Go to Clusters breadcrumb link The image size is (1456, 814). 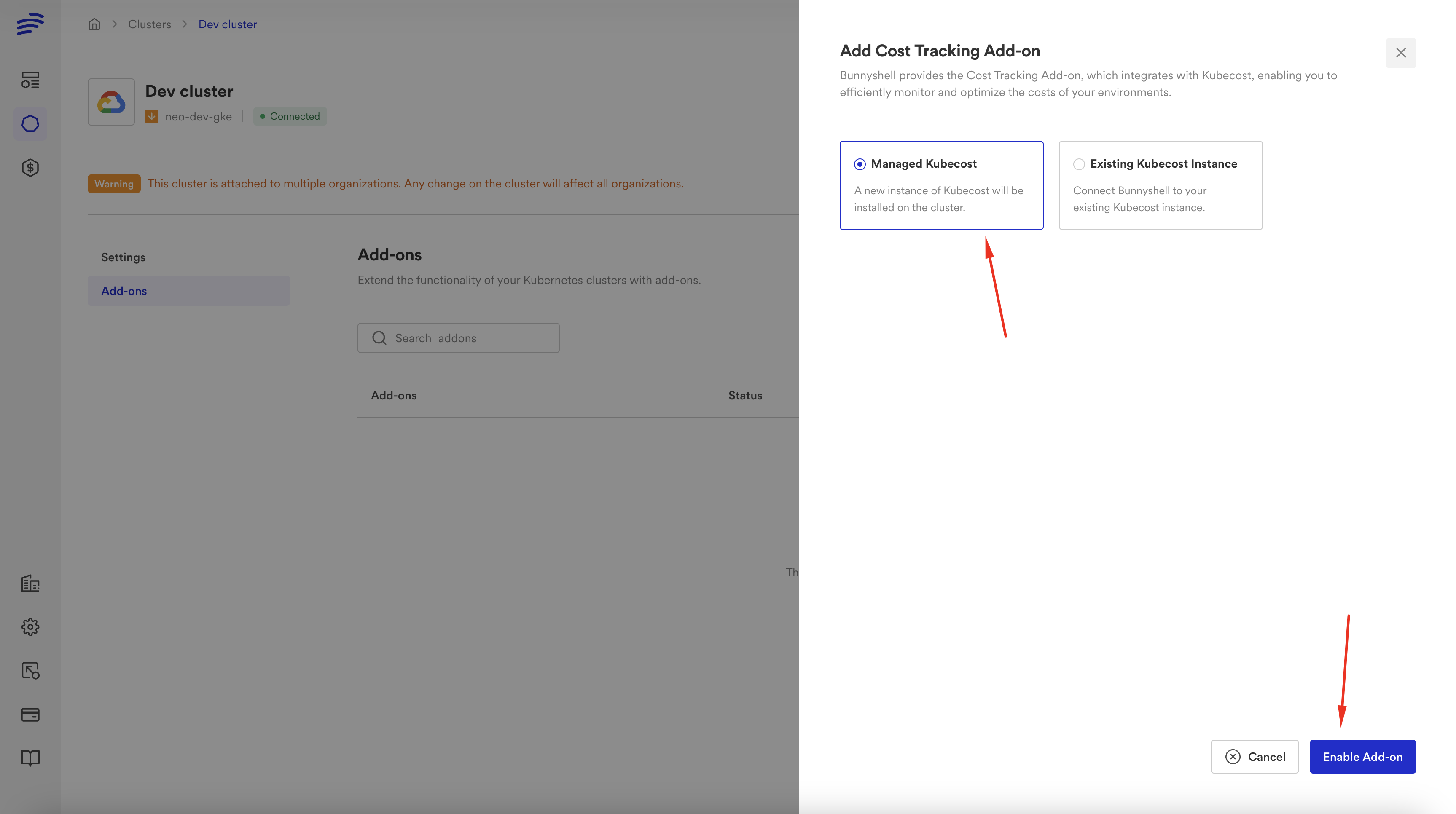[x=149, y=24]
